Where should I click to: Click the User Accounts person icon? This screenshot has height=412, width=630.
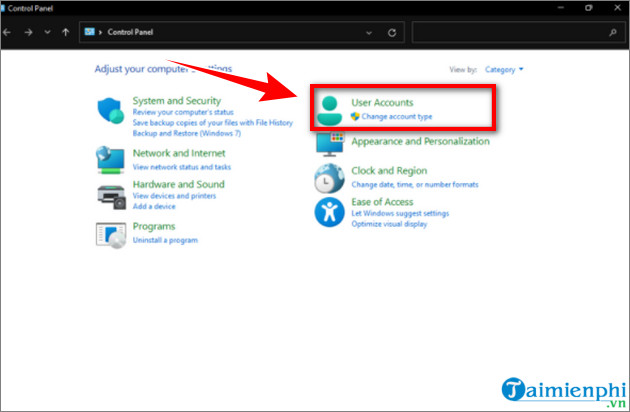tap(329, 111)
